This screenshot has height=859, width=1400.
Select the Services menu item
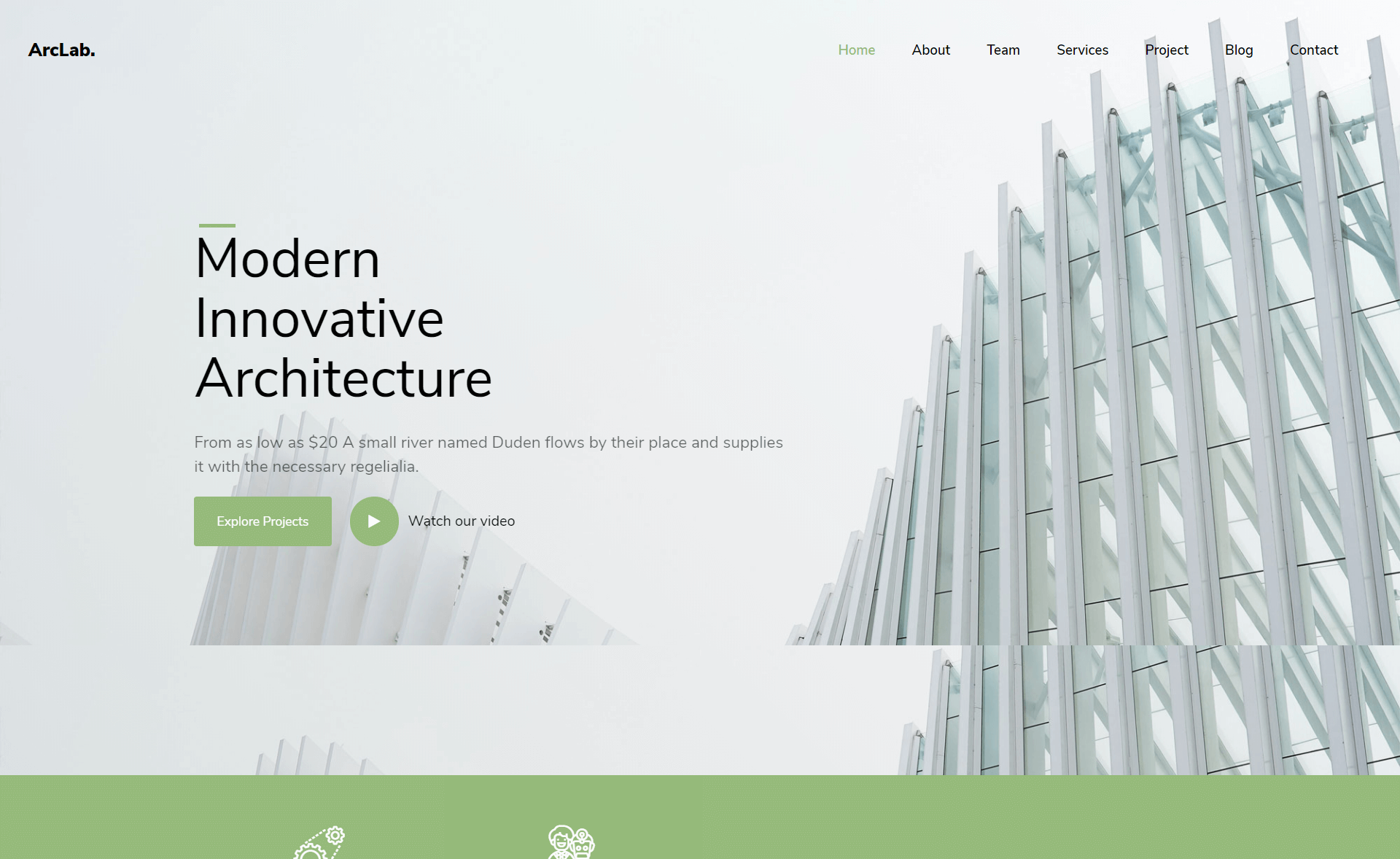tap(1082, 49)
